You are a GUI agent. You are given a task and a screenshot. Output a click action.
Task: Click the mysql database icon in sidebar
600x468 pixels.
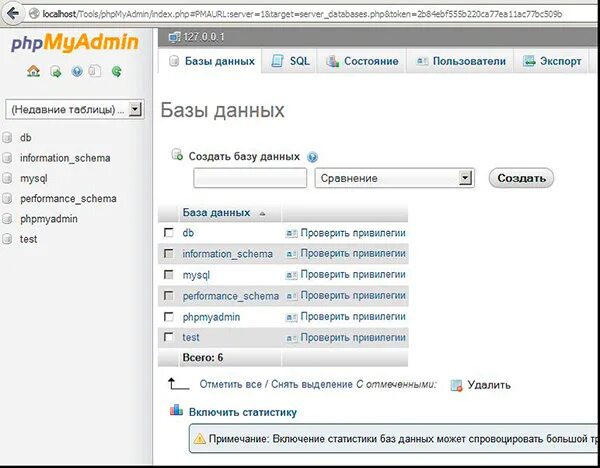pos(7,178)
